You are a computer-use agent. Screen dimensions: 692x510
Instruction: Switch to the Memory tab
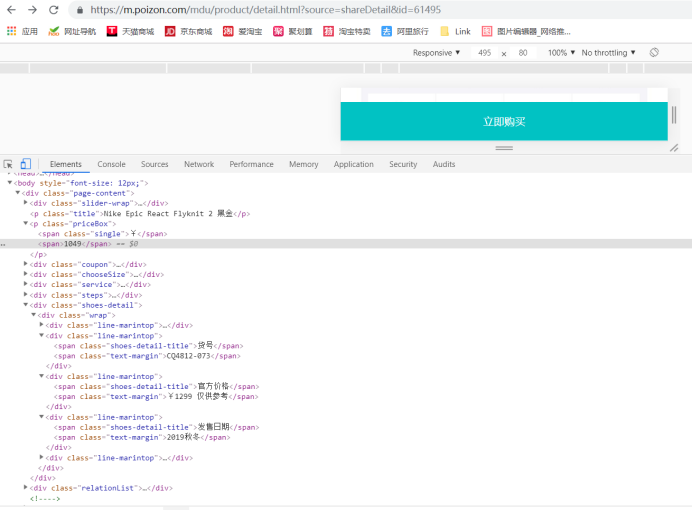304,164
